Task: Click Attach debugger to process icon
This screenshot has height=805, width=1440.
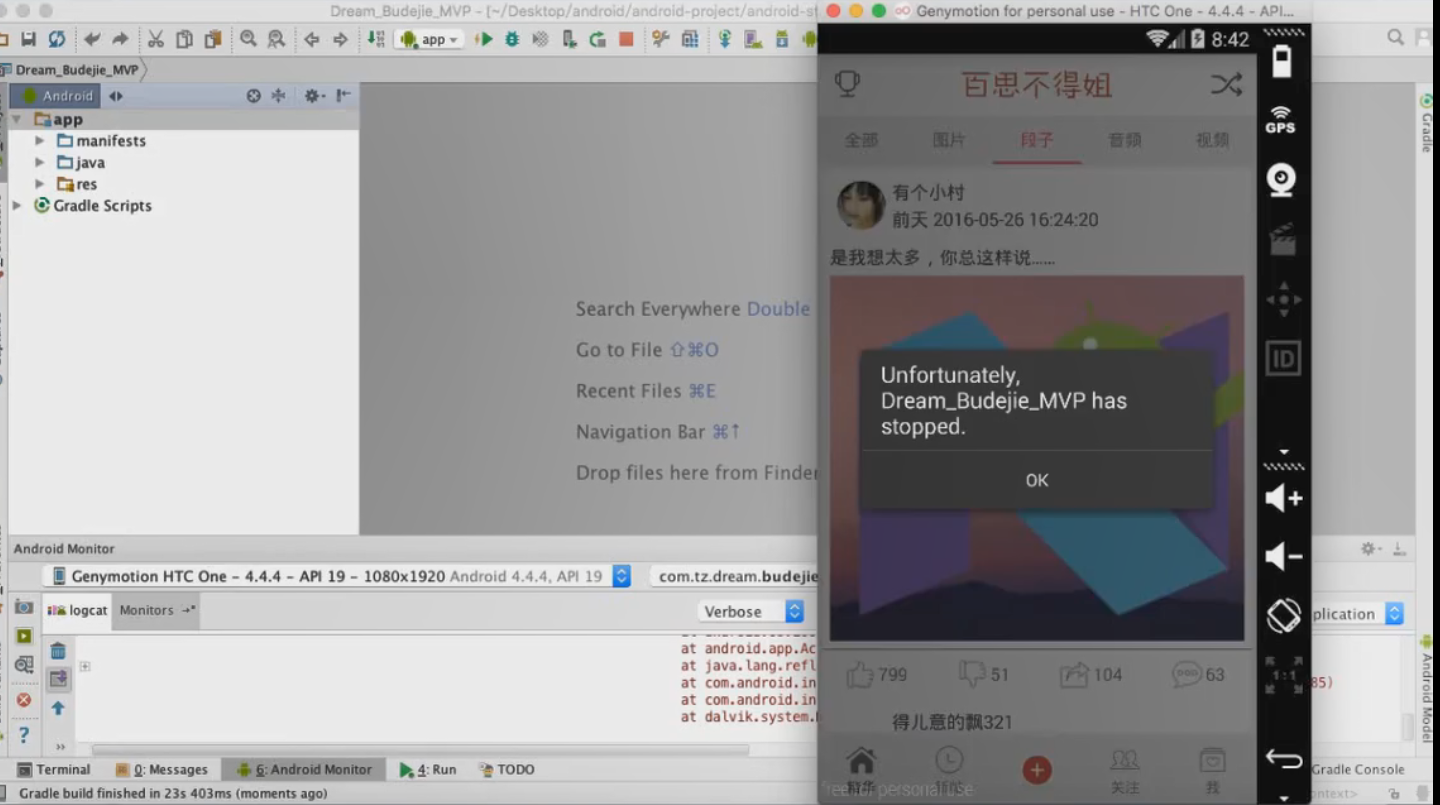Action: coord(569,39)
